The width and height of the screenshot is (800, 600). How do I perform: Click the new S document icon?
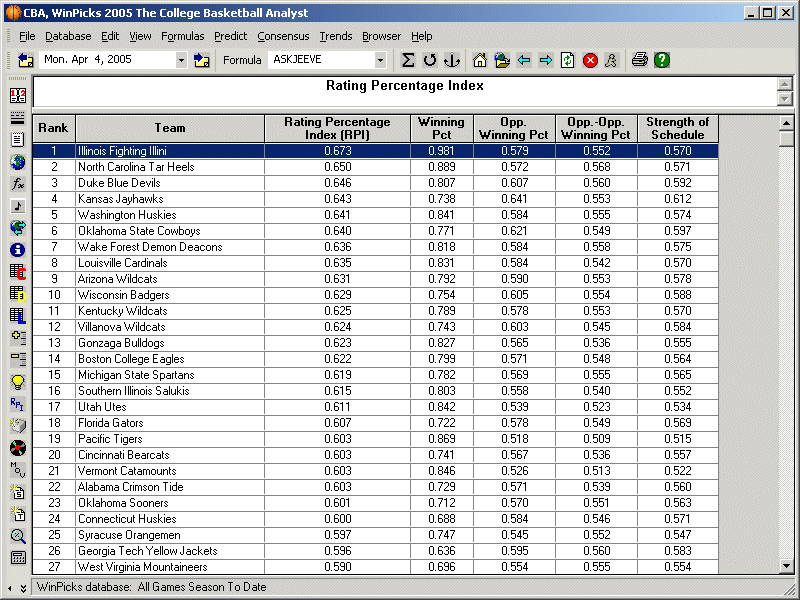pos(18,492)
